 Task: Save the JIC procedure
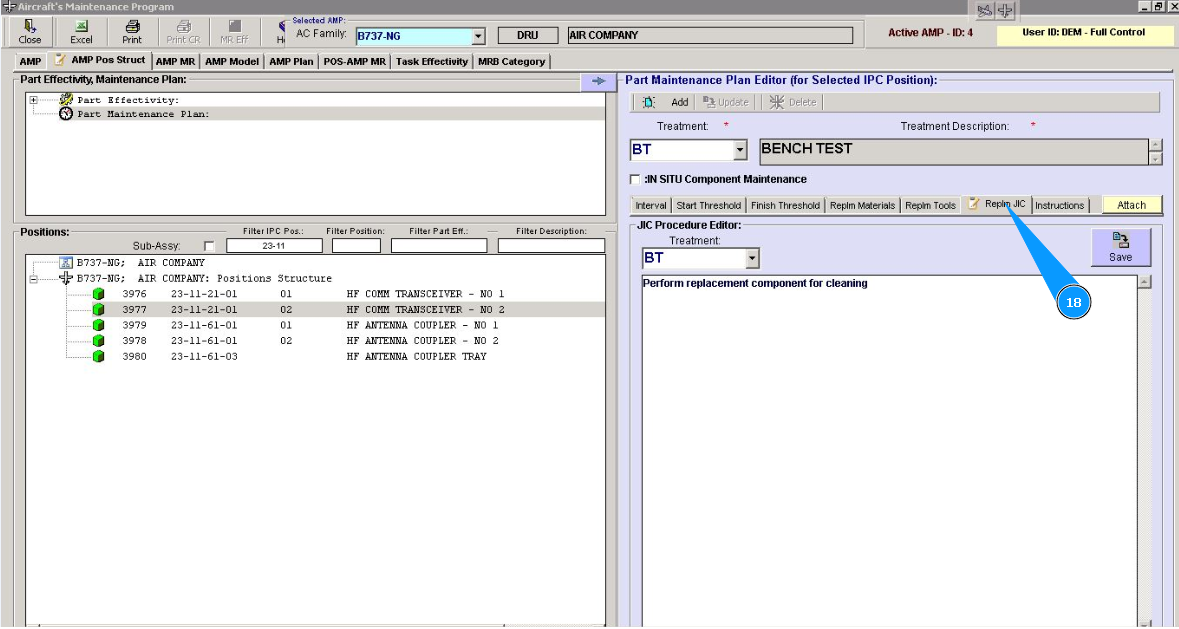point(1120,247)
